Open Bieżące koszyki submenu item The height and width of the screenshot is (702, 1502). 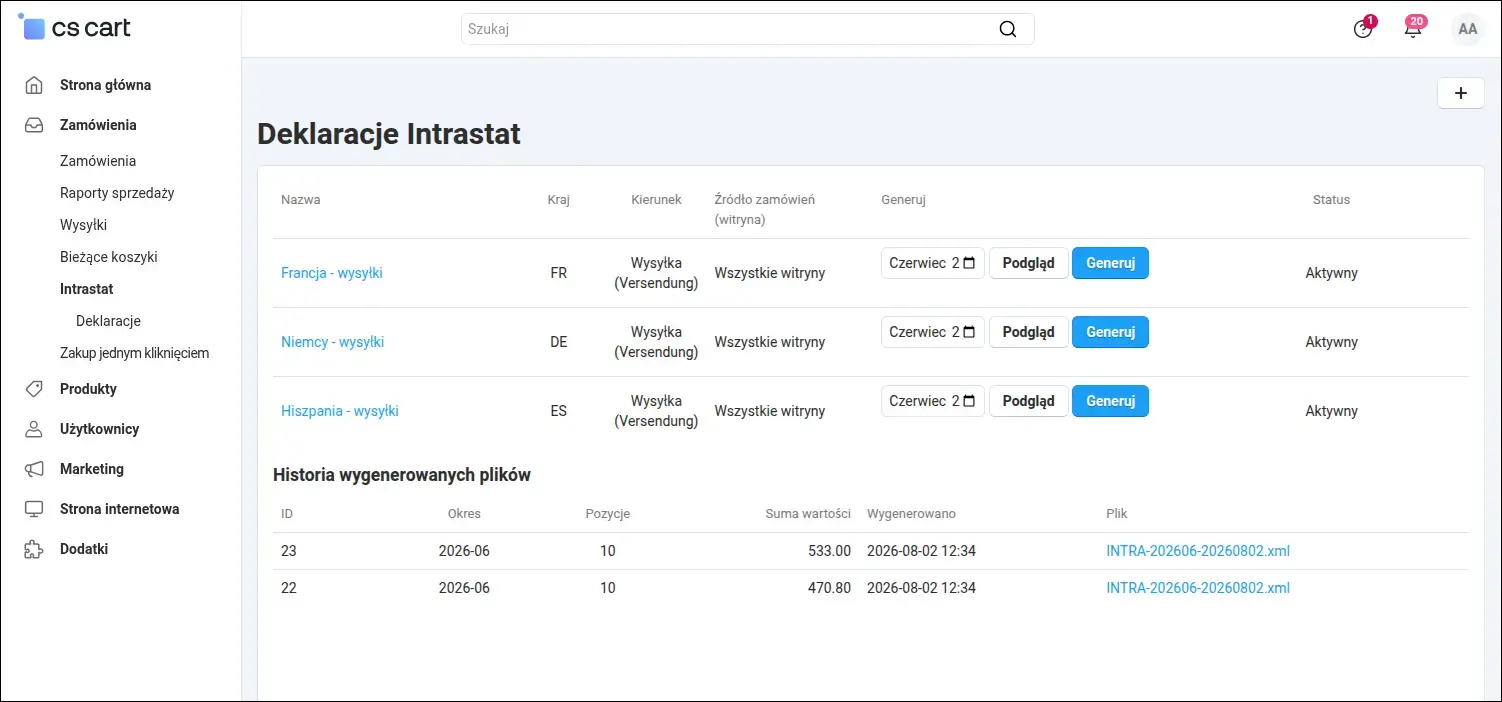109,257
